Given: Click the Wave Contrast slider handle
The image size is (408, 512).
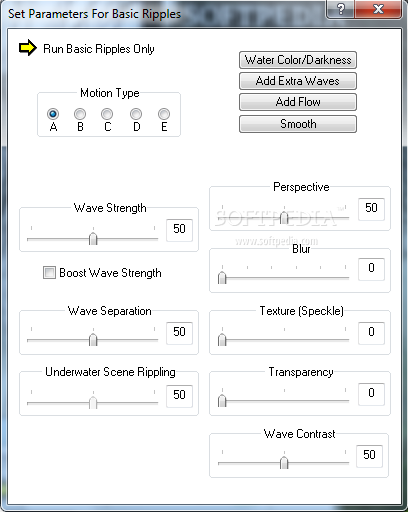Looking at the screenshot, I should pos(284,463).
